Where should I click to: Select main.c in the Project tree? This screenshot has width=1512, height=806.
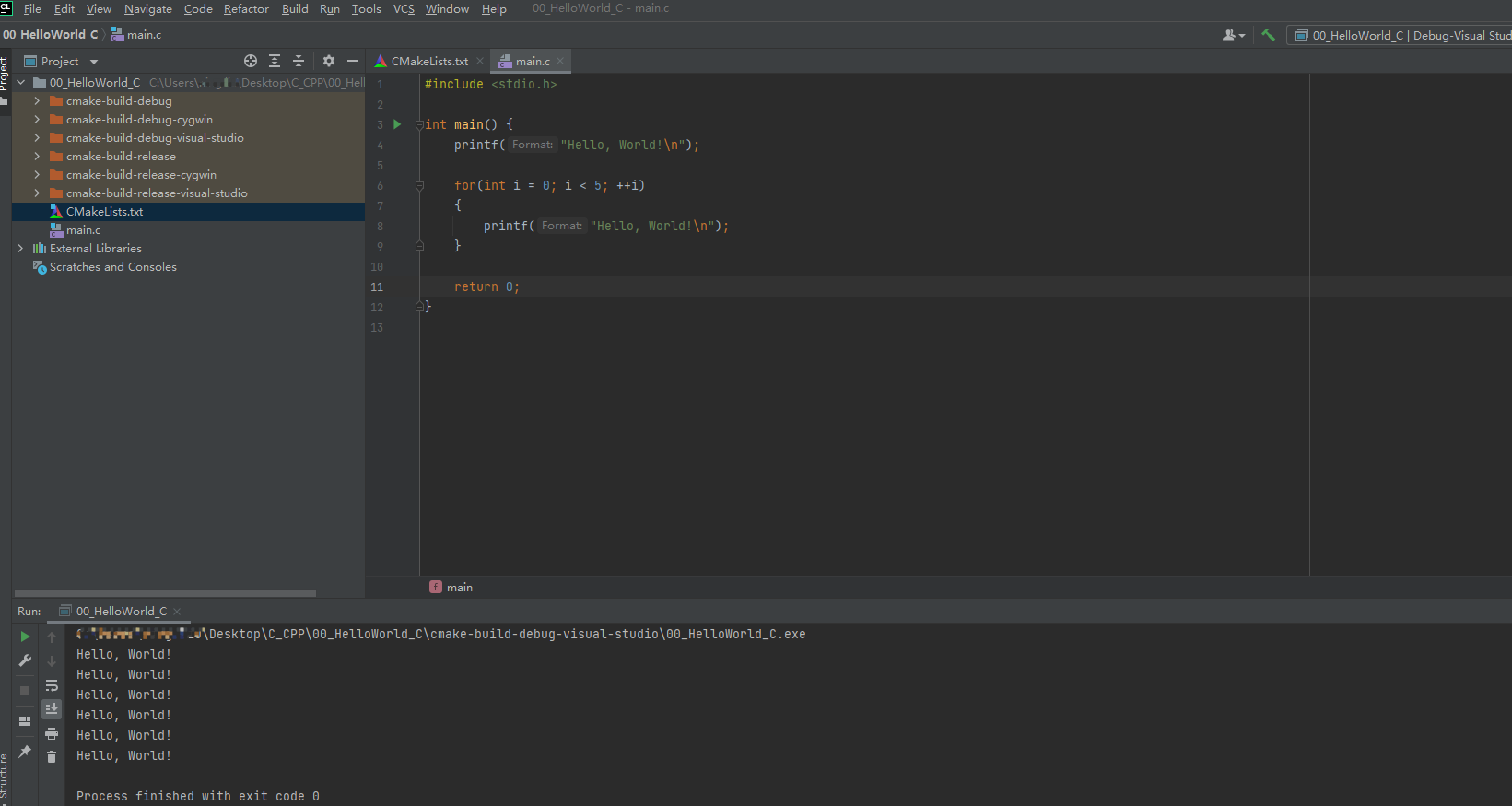tap(83, 230)
